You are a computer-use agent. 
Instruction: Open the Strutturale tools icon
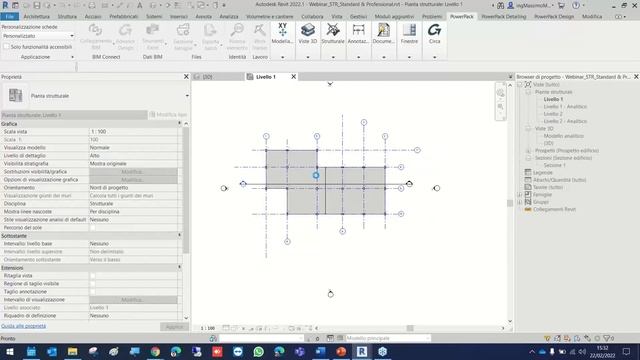pos(333,33)
